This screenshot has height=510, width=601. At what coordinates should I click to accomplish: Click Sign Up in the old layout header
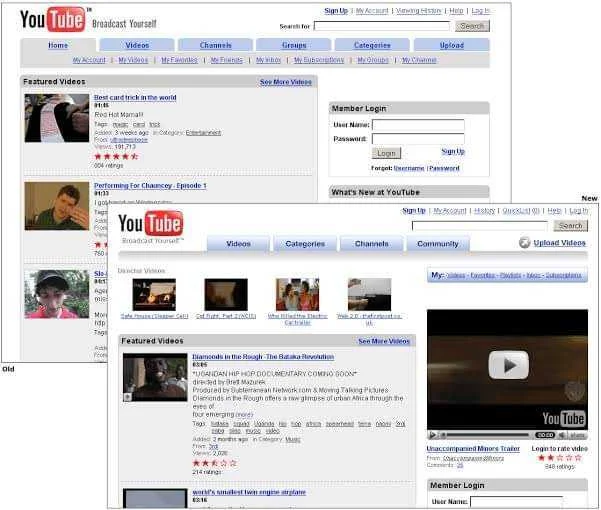tap(336, 11)
